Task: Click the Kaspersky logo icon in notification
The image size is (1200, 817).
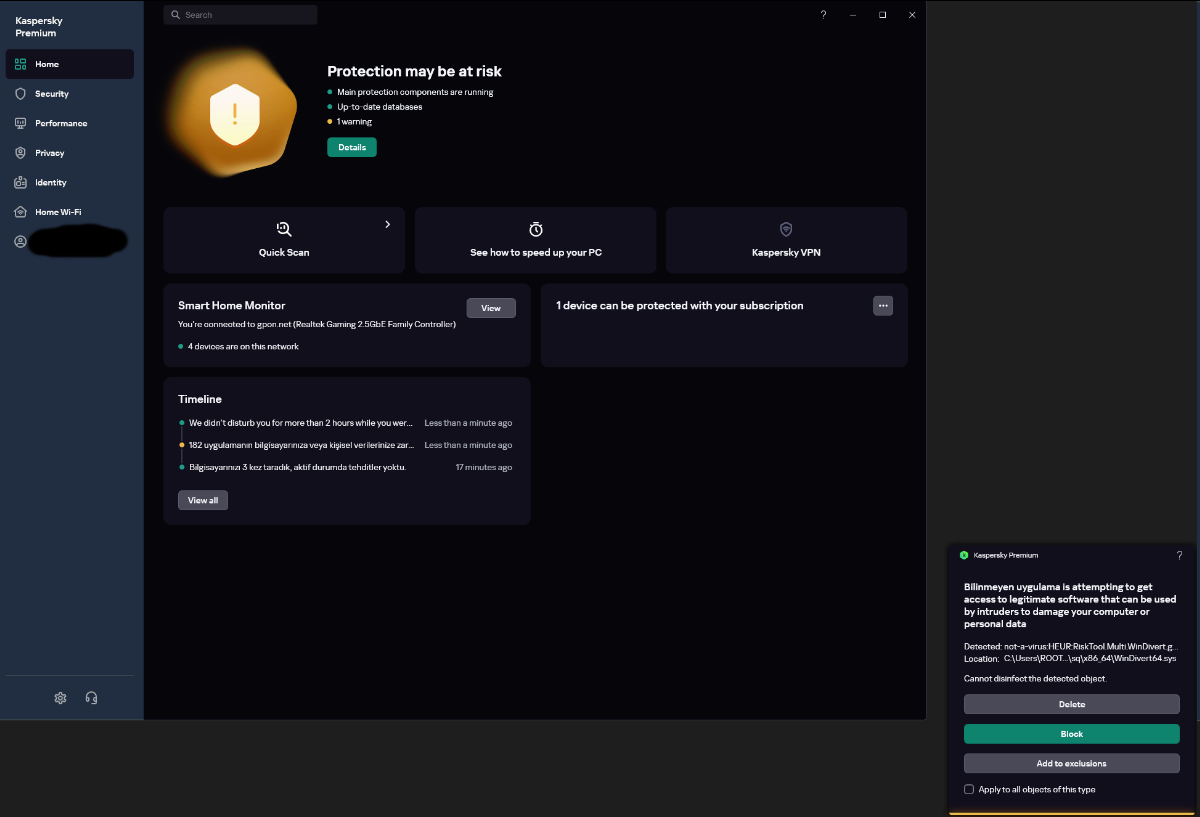Action: coord(964,555)
